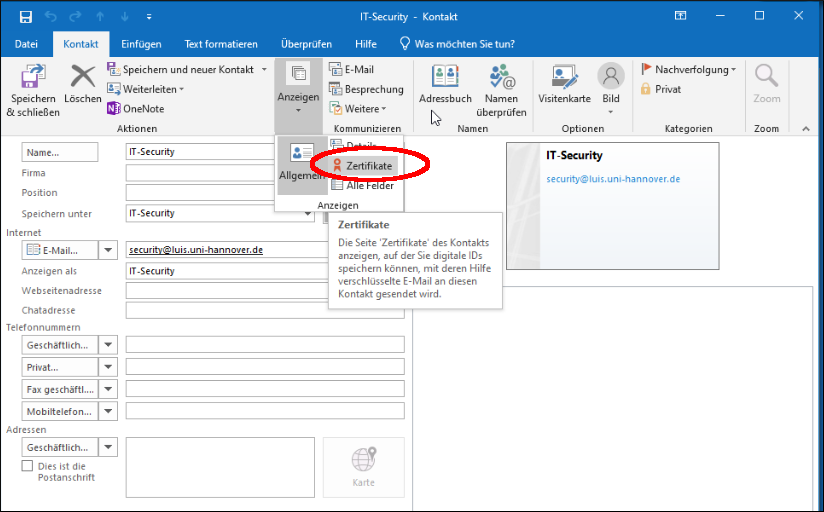Select Zertifikate view

pos(364,166)
